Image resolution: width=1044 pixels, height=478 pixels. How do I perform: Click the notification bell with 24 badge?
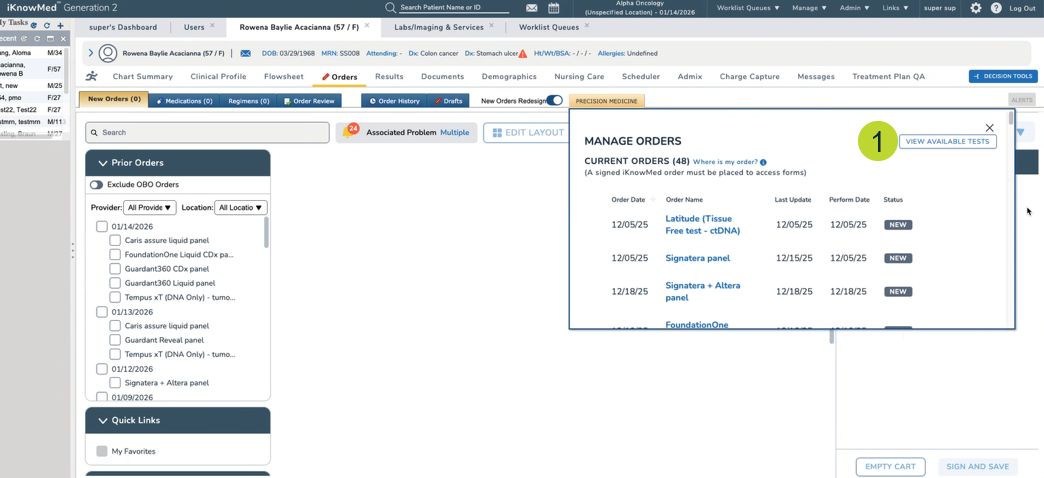(349, 132)
